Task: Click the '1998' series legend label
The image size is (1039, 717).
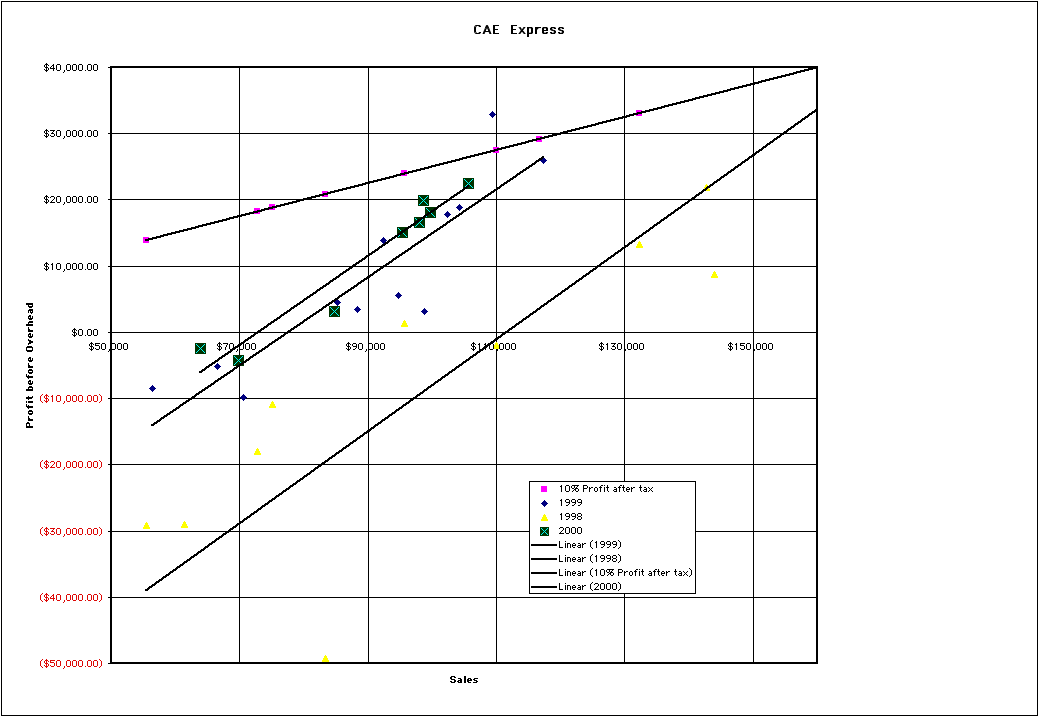Action: [x=571, y=517]
